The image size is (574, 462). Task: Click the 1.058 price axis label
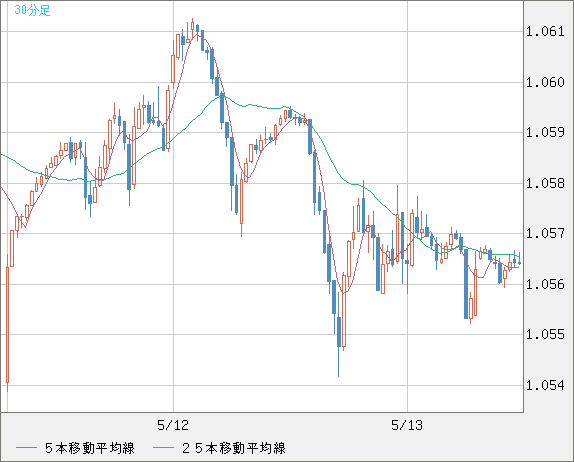pos(545,183)
